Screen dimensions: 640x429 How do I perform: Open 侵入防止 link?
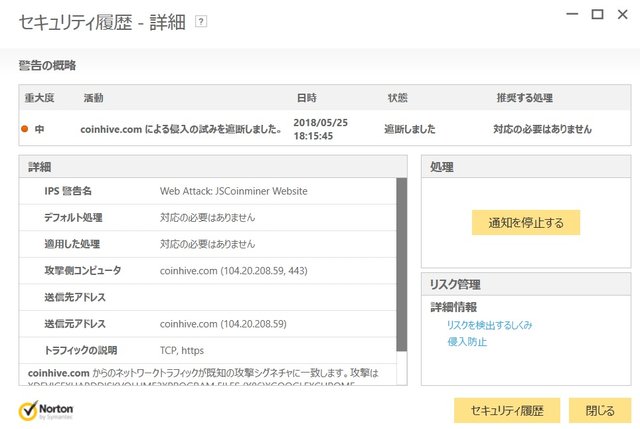click(467, 342)
